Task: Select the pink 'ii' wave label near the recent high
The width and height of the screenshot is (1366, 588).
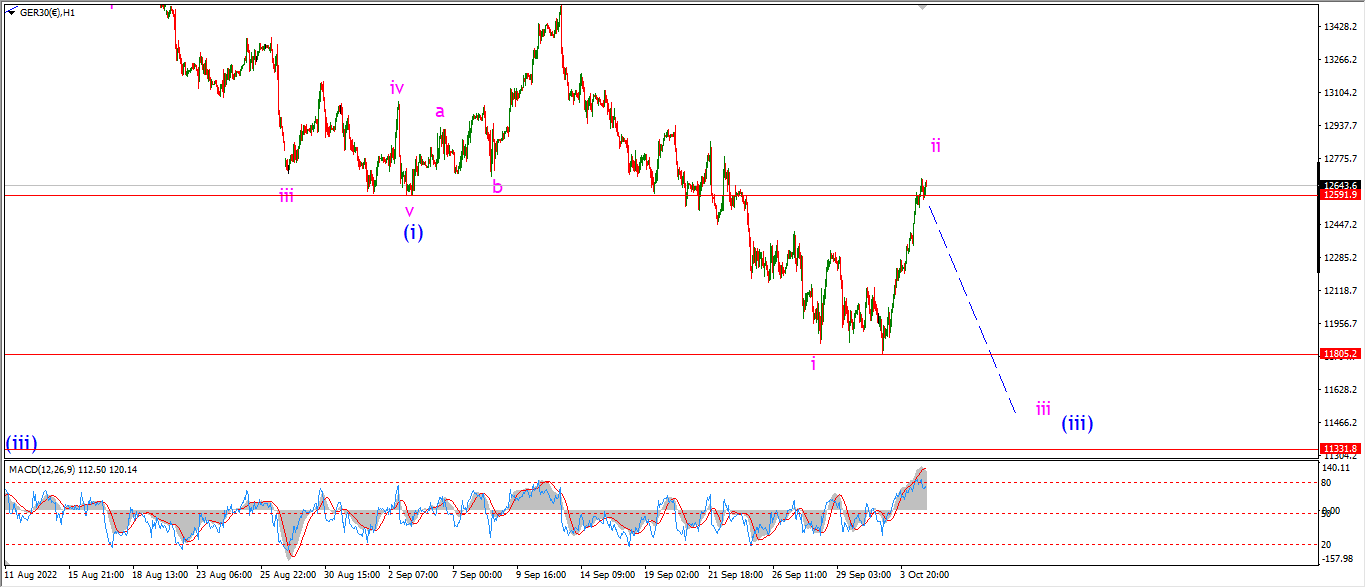Action: [936, 146]
